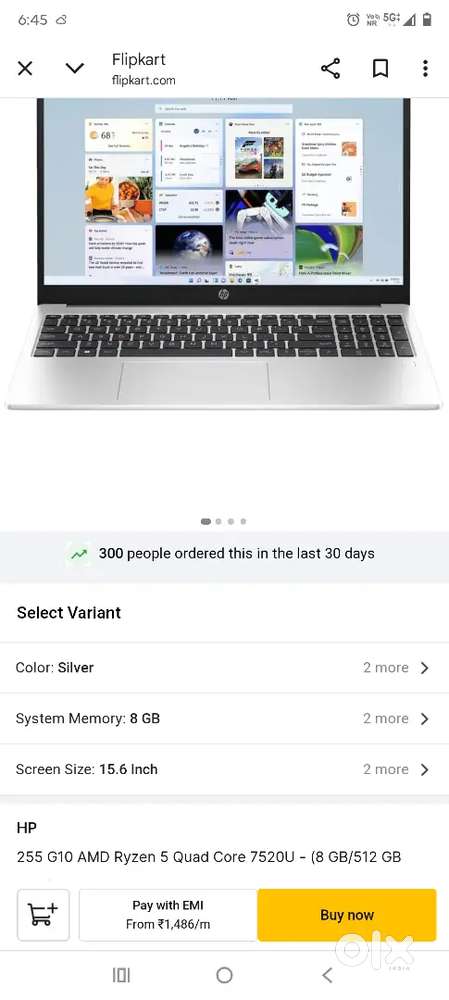Open the three-dot overflow menu

tap(425, 68)
